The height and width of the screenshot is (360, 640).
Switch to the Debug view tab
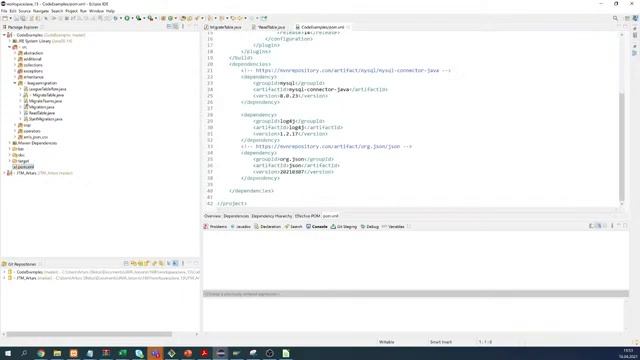[x=370, y=227]
